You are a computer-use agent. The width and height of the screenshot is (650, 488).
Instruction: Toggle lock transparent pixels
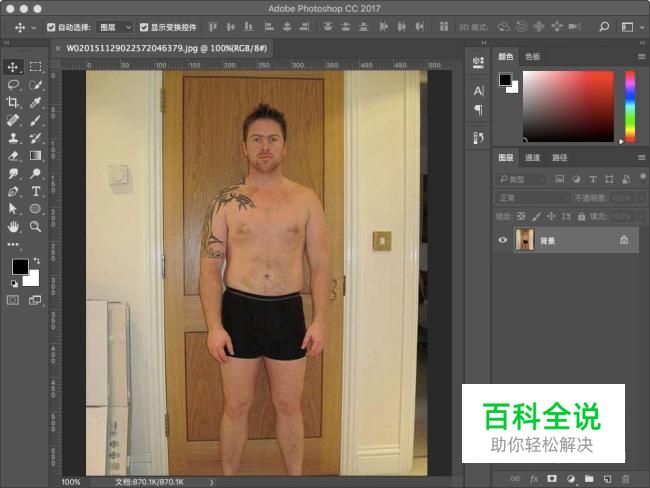click(x=521, y=216)
